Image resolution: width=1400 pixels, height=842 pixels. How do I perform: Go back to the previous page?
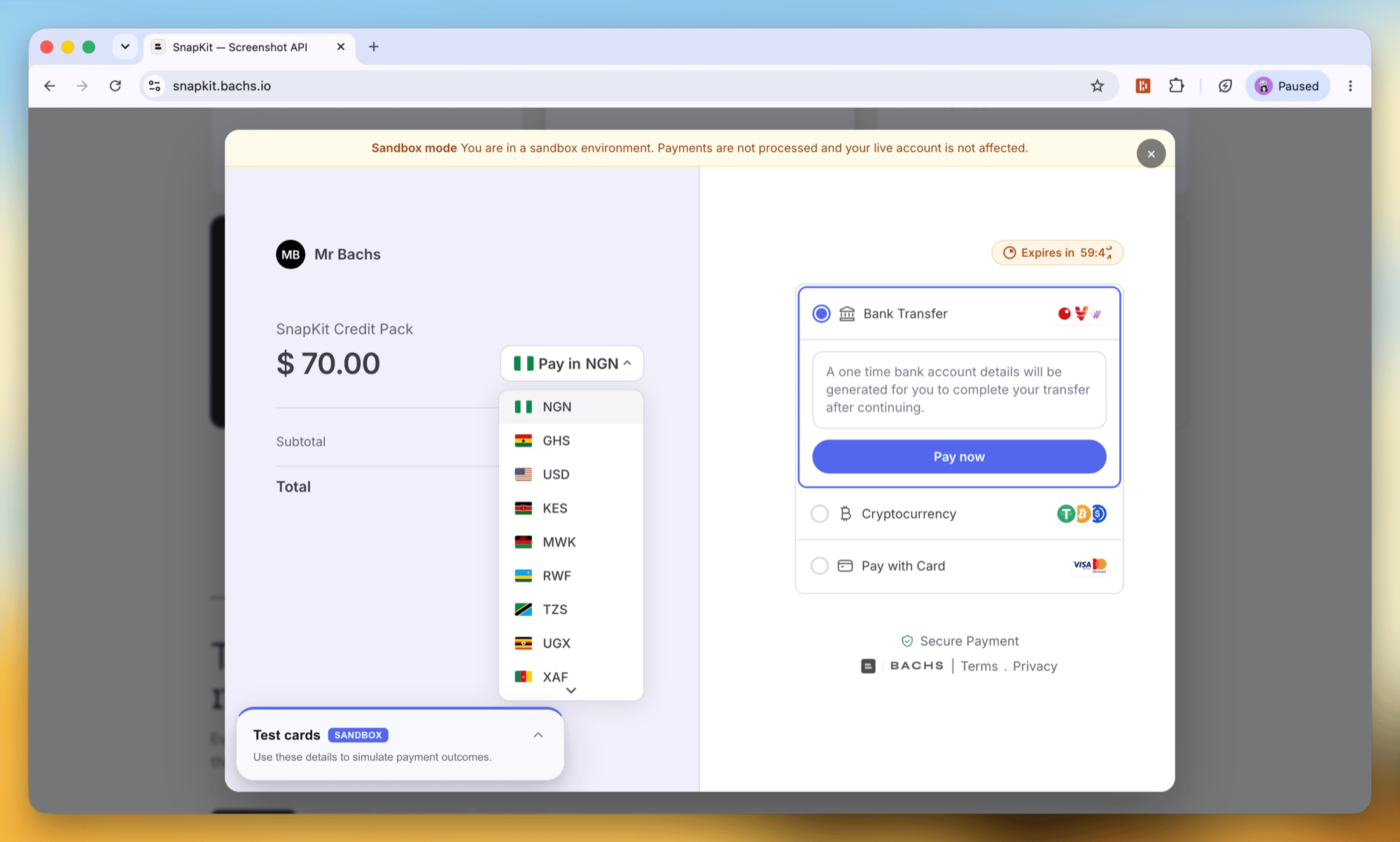pos(50,86)
